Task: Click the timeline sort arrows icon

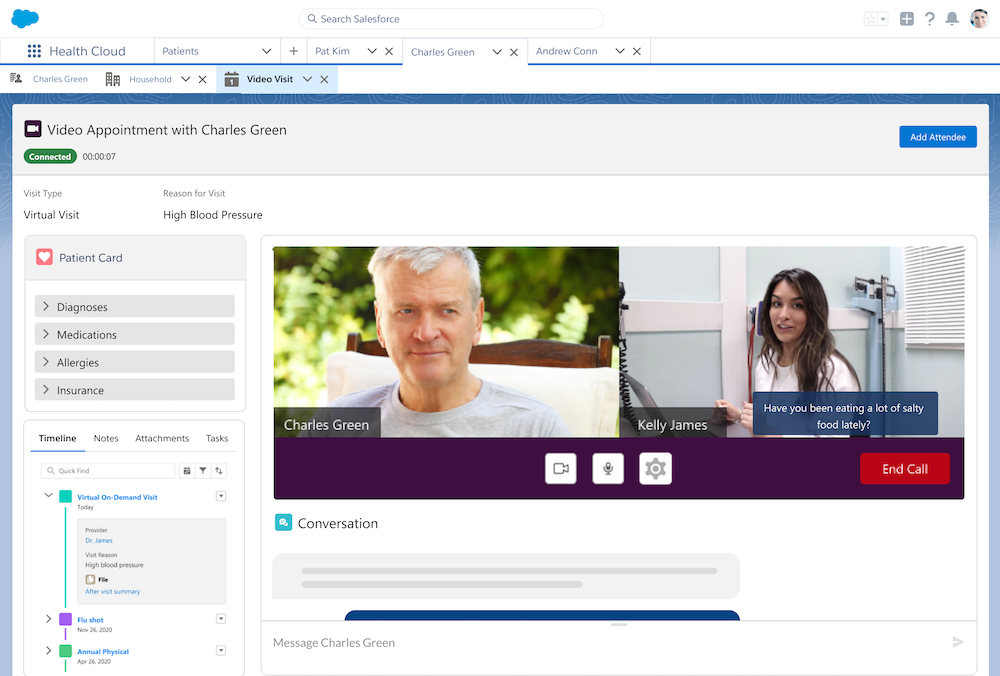Action: click(x=219, y=470)
